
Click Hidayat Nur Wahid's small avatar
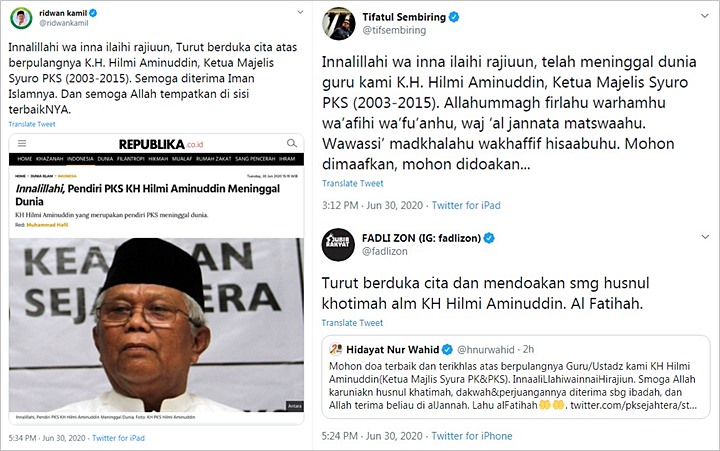336,350
